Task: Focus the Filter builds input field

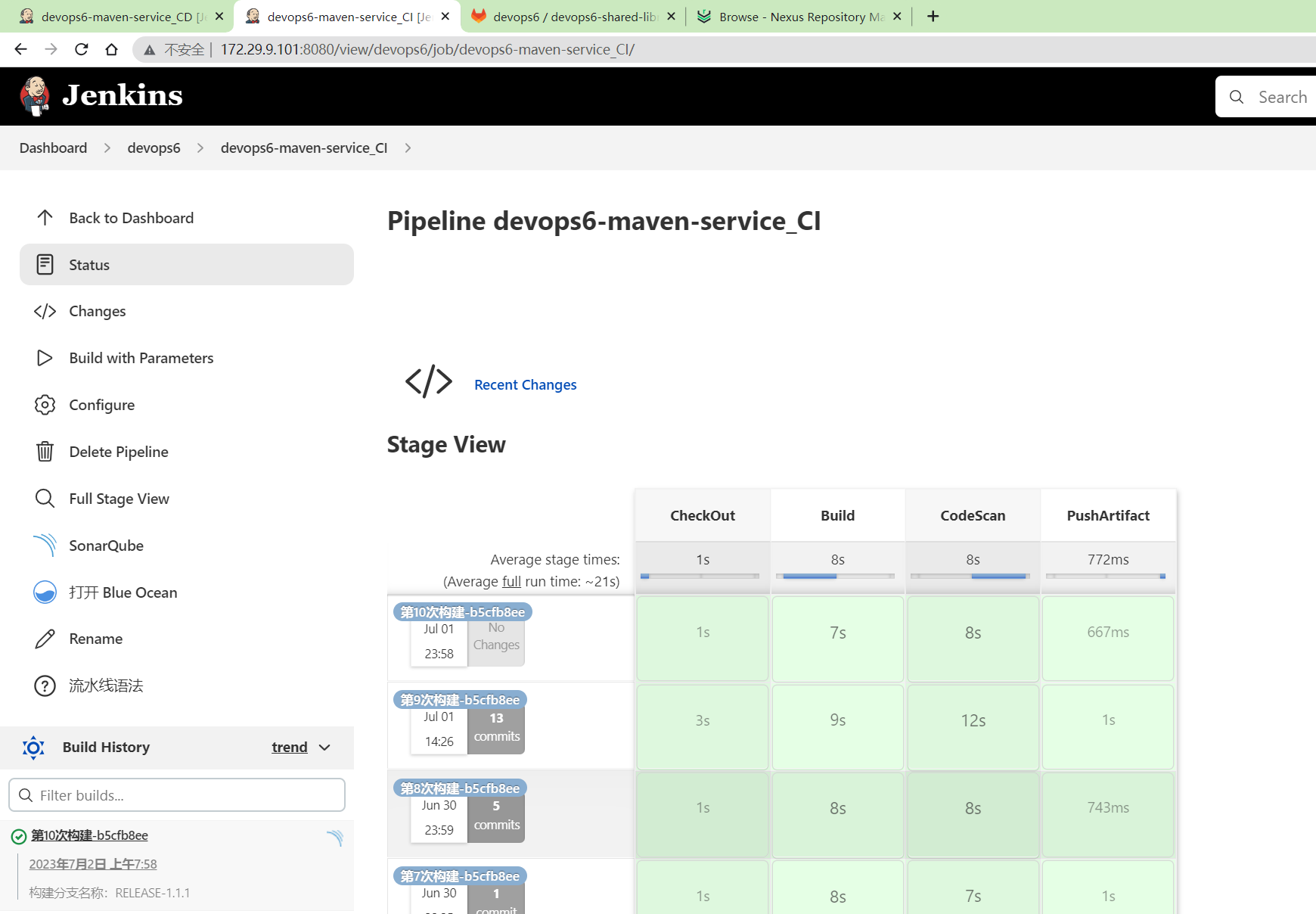Action: click(177, 795)
